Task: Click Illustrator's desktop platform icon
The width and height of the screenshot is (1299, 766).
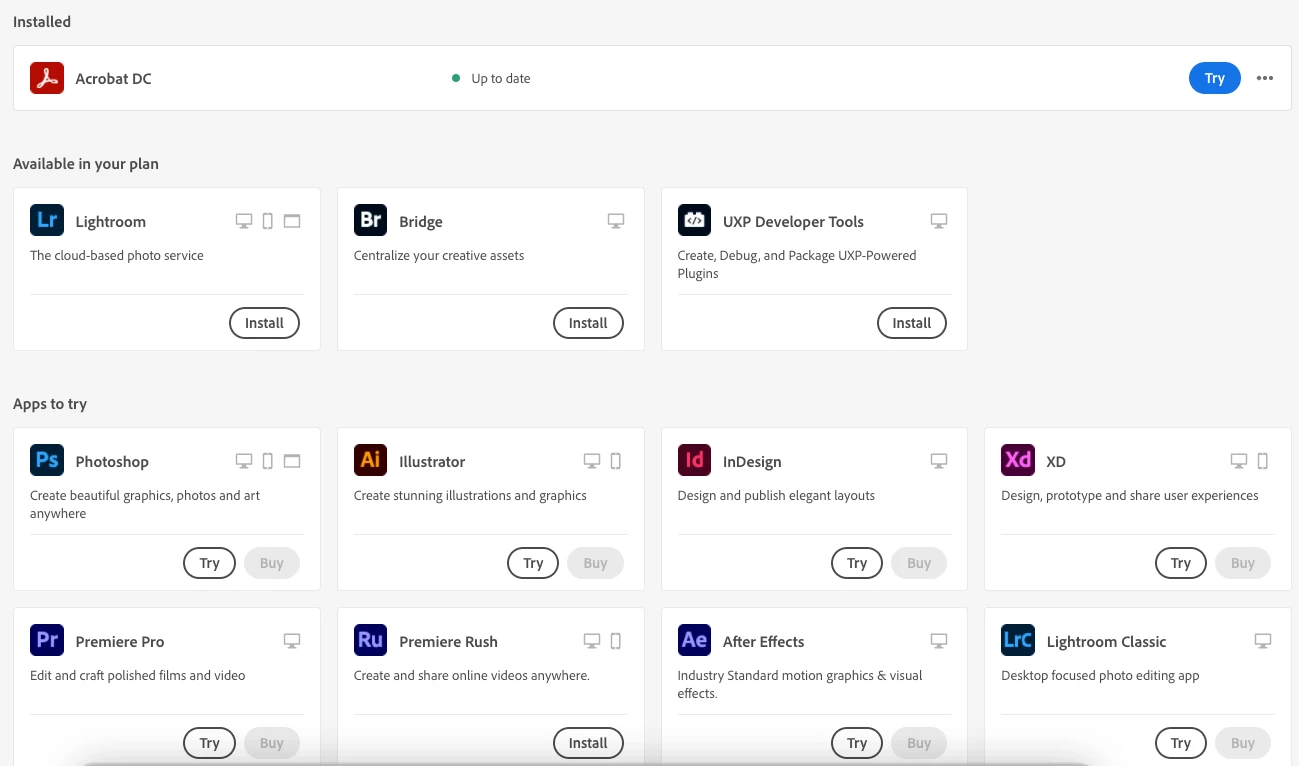Action: 592,461
